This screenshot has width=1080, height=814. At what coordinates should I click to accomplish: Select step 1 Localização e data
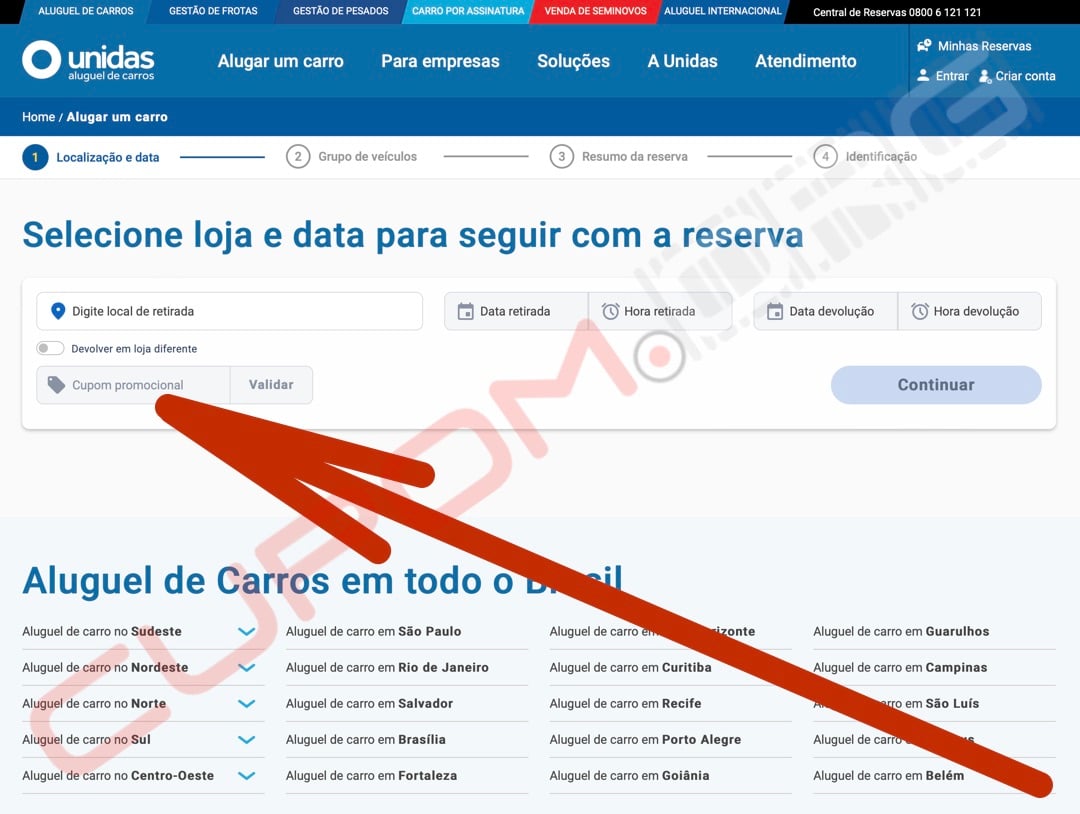click(x=91, y=157)
